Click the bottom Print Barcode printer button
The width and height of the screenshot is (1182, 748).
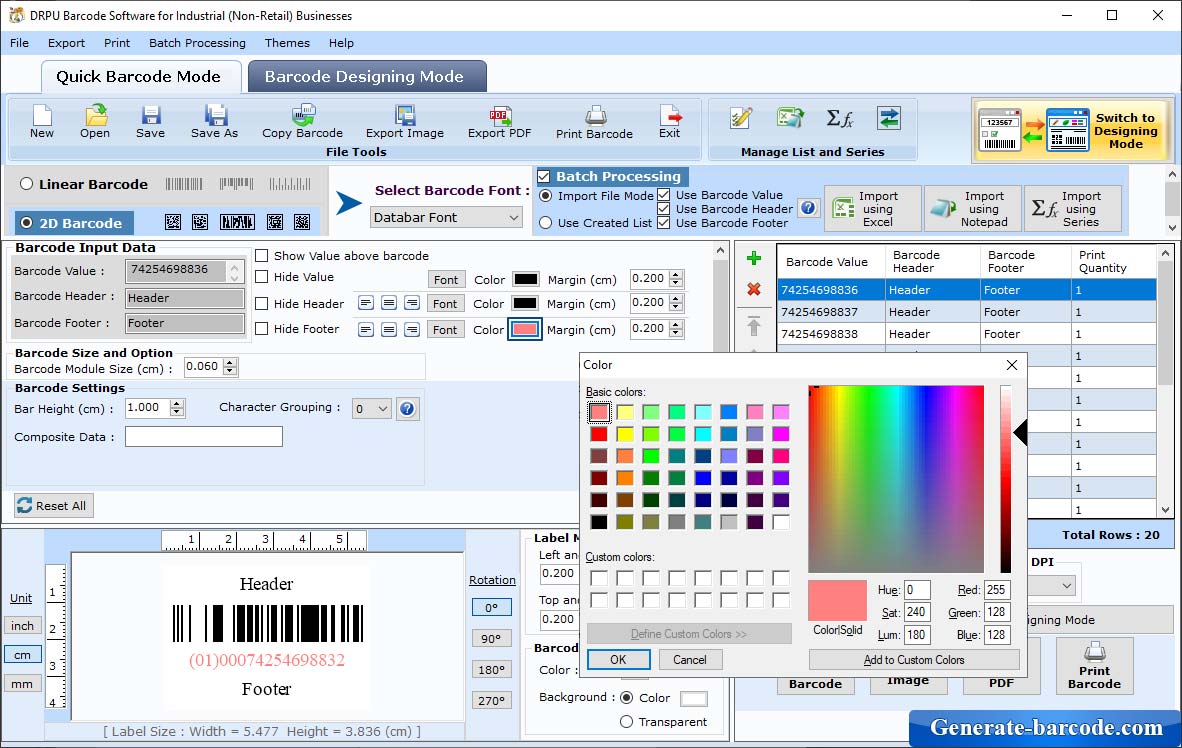1095,666
